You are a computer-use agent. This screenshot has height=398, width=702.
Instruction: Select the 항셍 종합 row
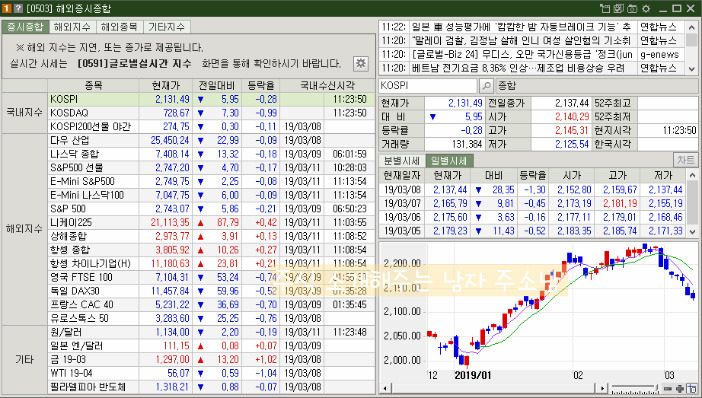pos(211,250)
